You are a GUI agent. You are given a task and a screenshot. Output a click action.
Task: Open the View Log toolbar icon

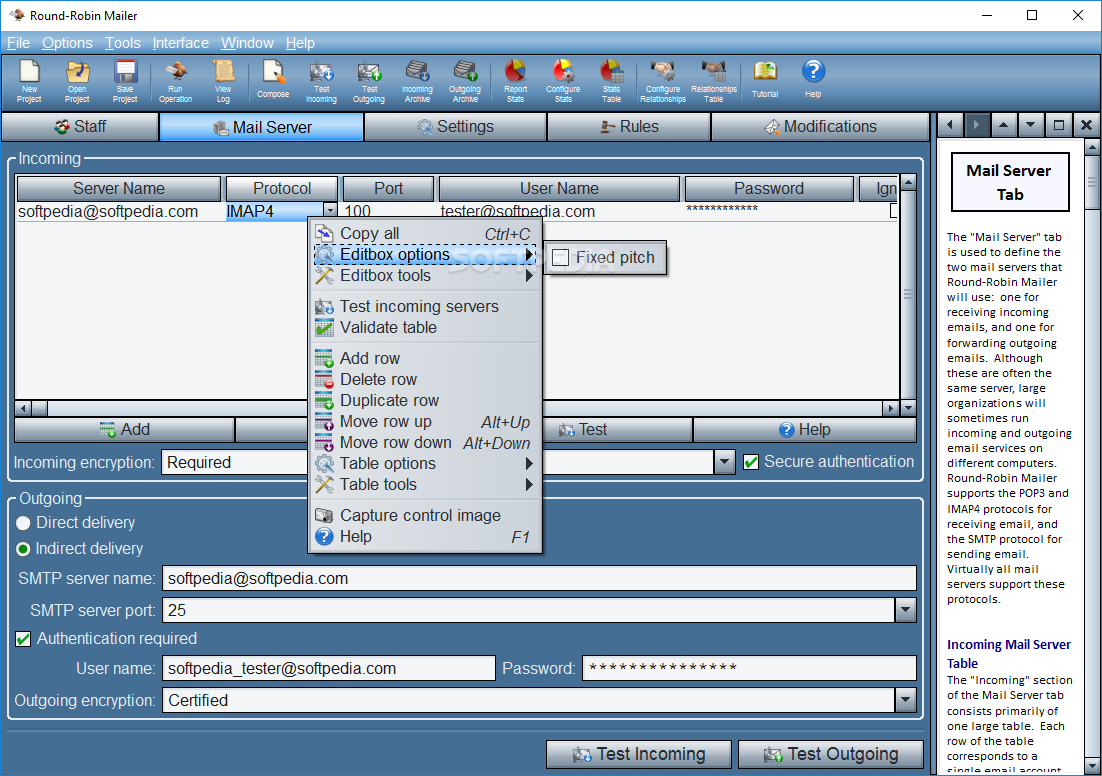click(x=223, y=82)
